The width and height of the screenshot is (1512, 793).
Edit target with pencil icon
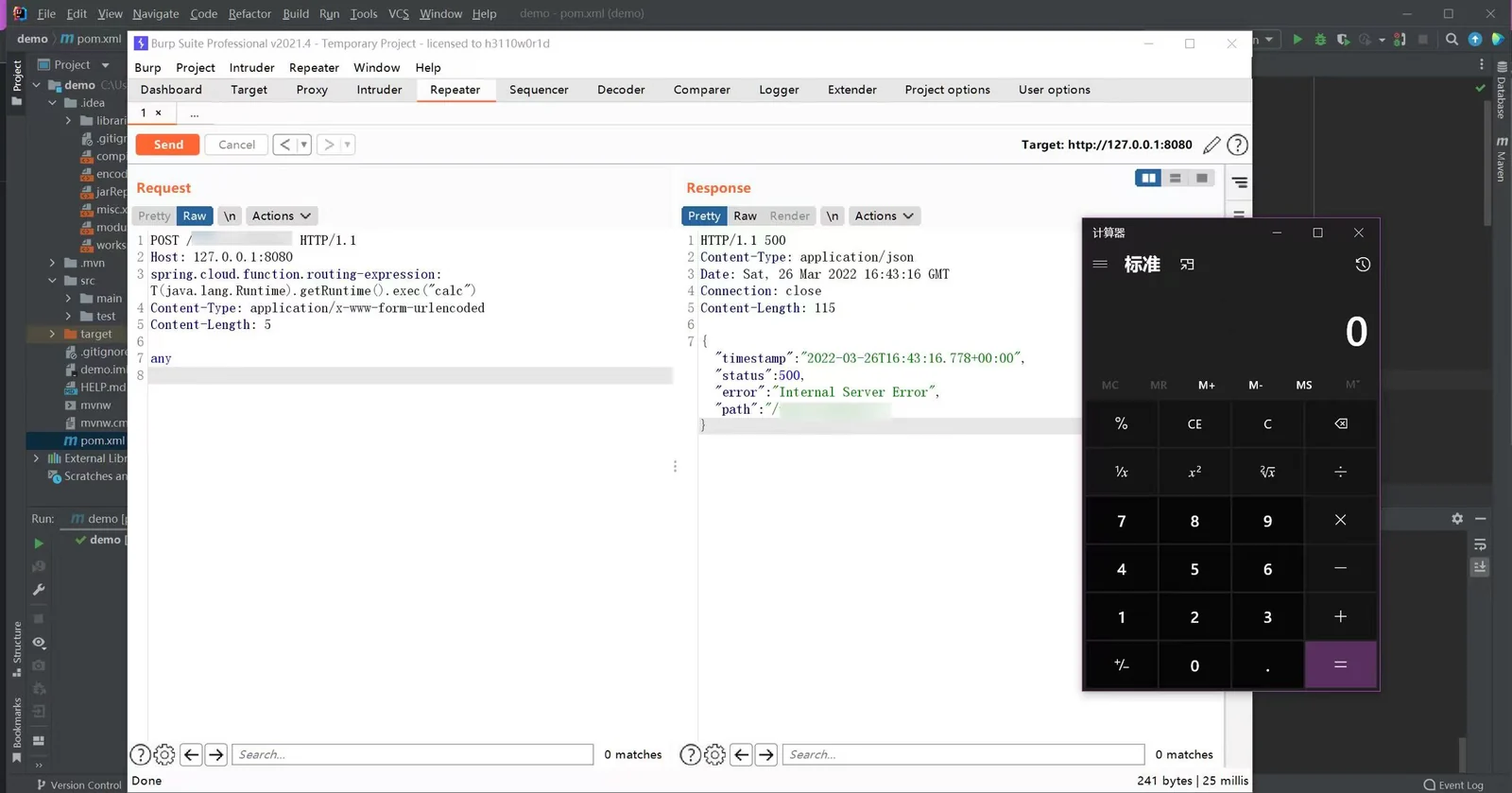(x=1211, y=145)
